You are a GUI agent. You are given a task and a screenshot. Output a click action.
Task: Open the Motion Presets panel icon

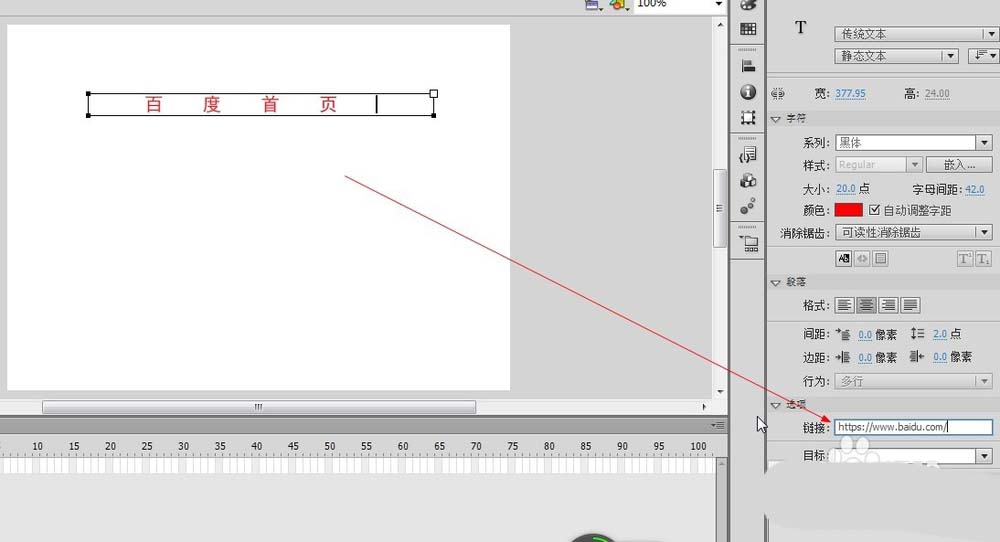tap(748, 206)
